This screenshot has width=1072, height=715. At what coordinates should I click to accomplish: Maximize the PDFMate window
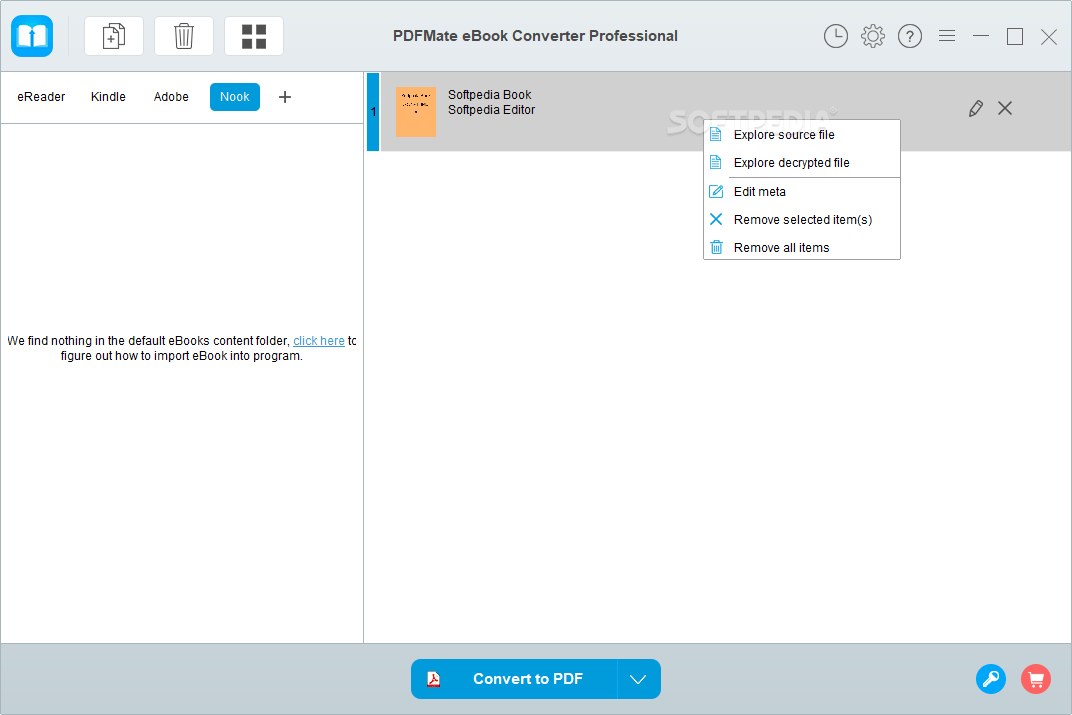[x=1015, y=36]
